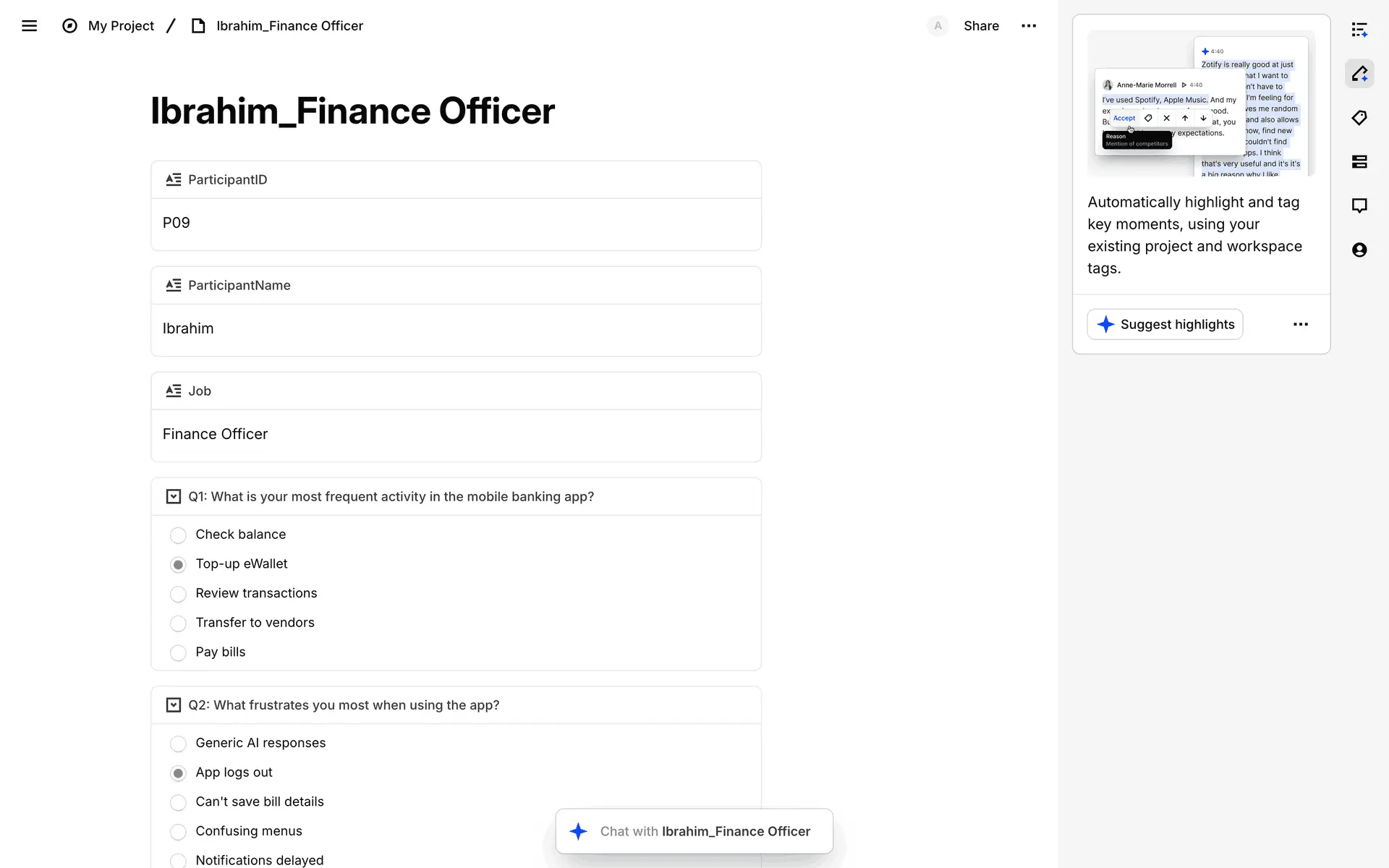Open the participant profile sidebar icon

[x=1359, y=250]
